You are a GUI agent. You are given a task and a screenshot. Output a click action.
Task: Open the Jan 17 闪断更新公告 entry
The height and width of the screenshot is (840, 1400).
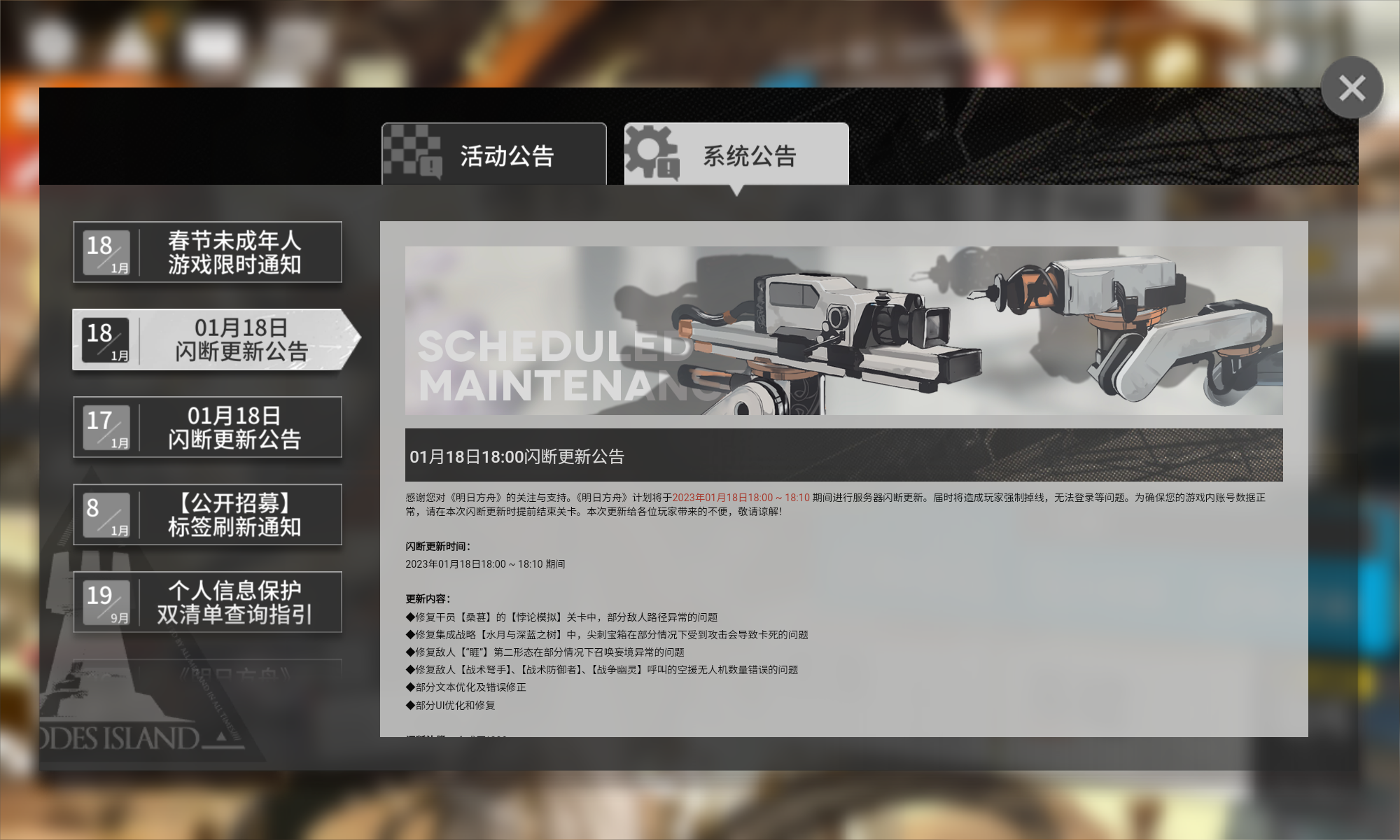click(x=208, y=427)
